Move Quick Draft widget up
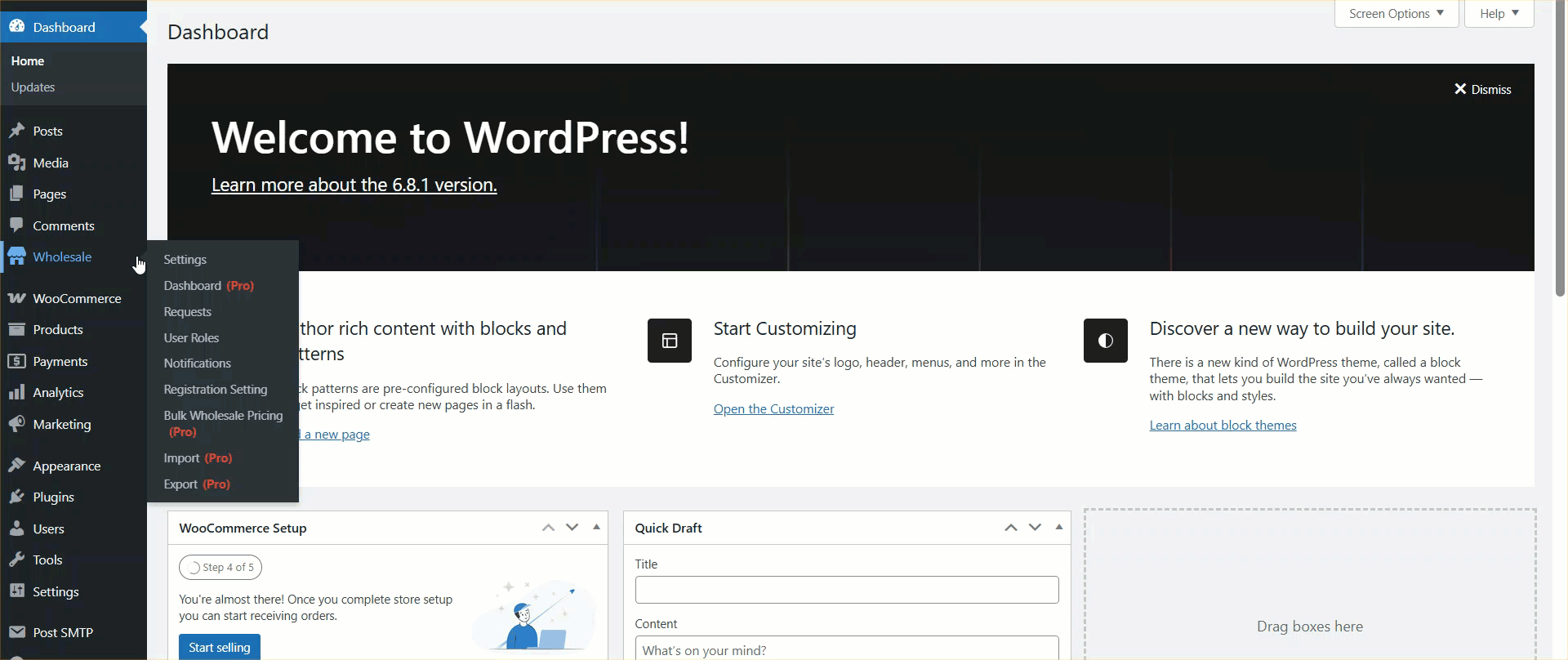 coord(1011,528)
